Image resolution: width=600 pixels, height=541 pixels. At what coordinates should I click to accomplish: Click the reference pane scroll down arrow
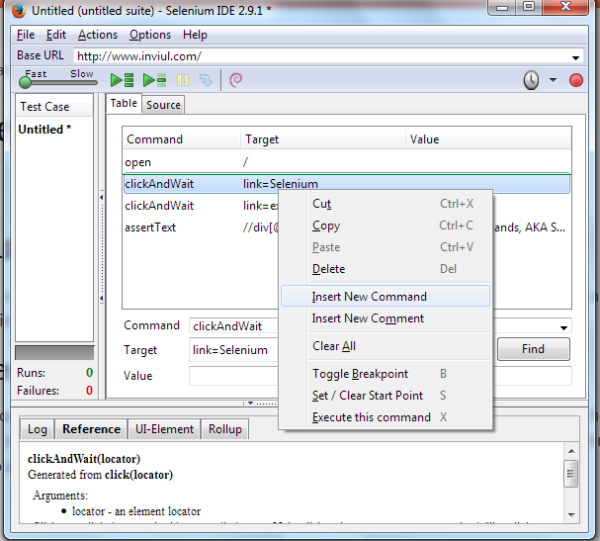[x=571, y=515]
